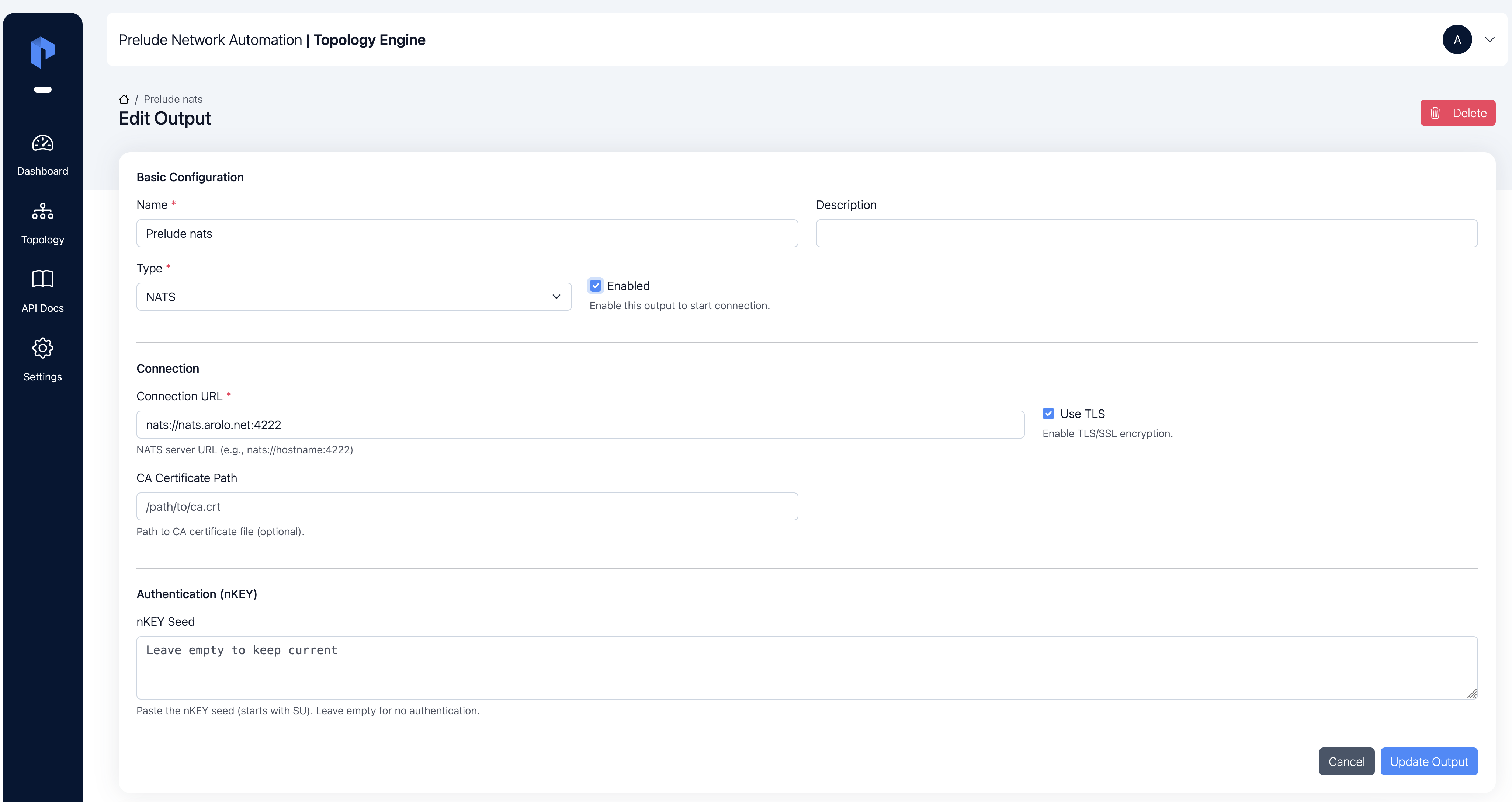Click the API Docs menu label

click(43, 308)
